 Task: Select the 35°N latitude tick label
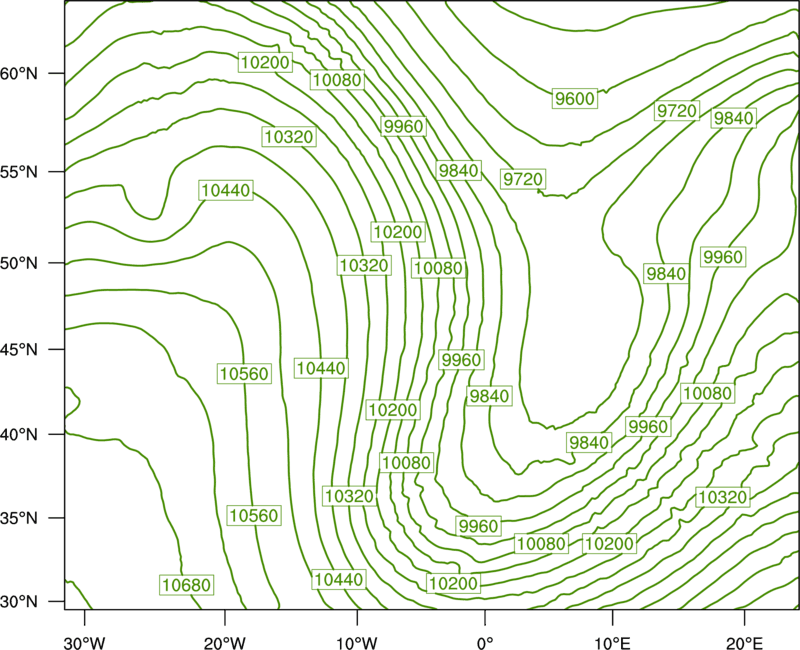click(19, 518)
